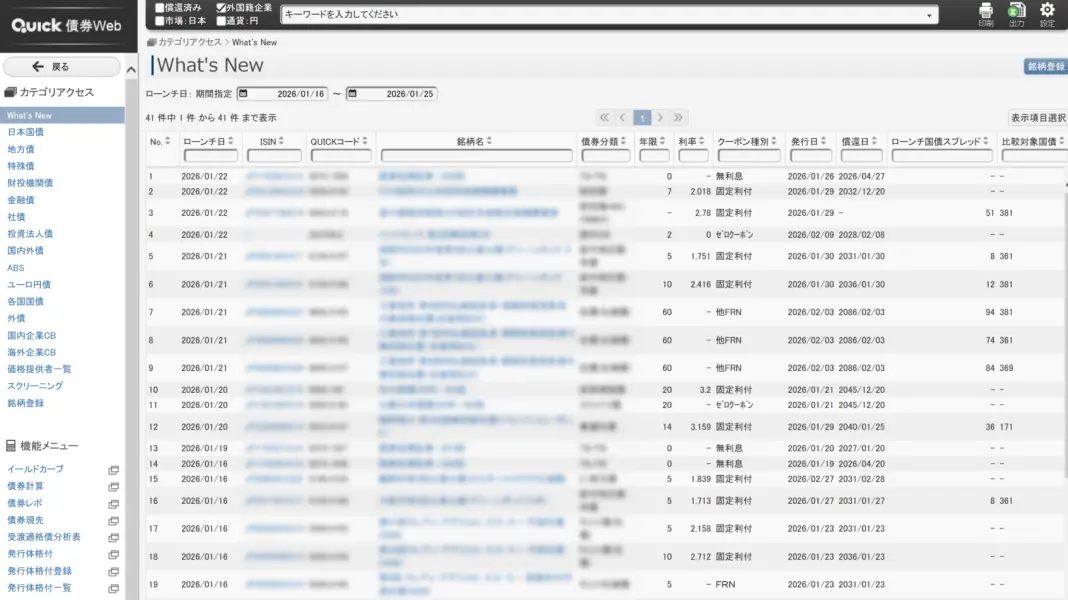Open イールドカーブ in new window icon
1068x600 pixels.
114,470
